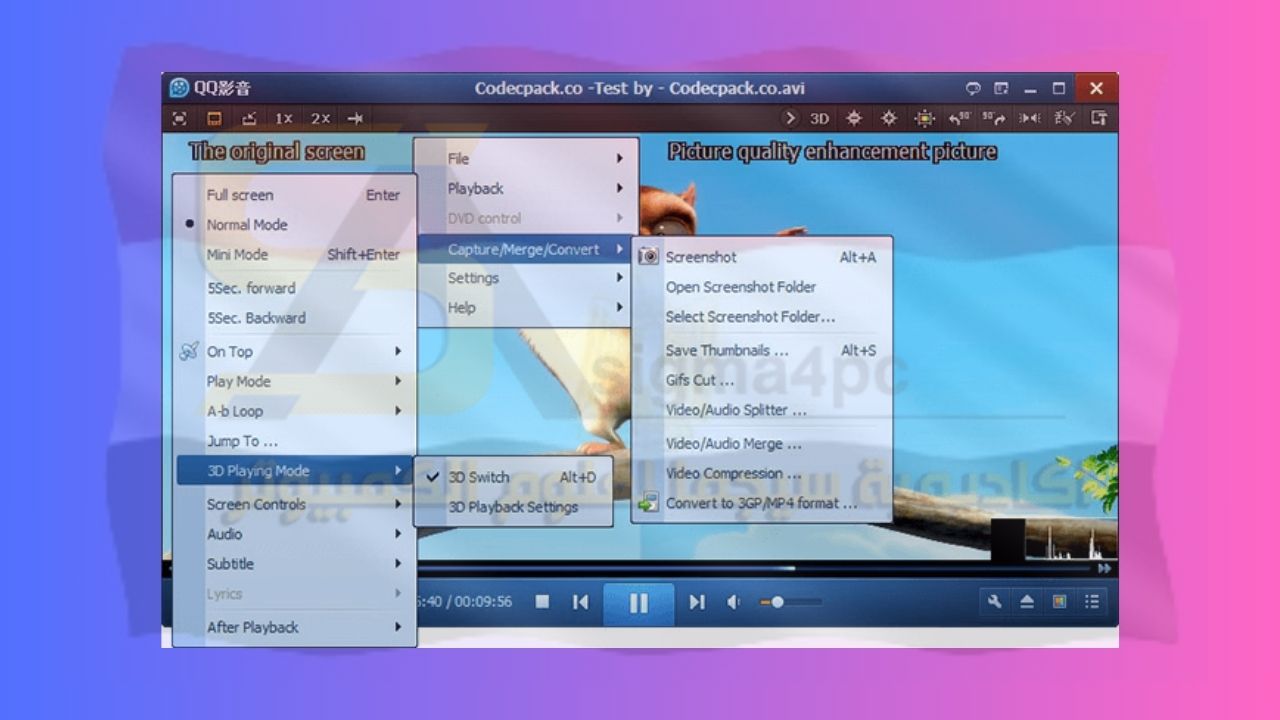The height and width of the screenshot is (720, 1280).
Task: Open the Jump To dialog entry
Action: click(x=295, y=441)
